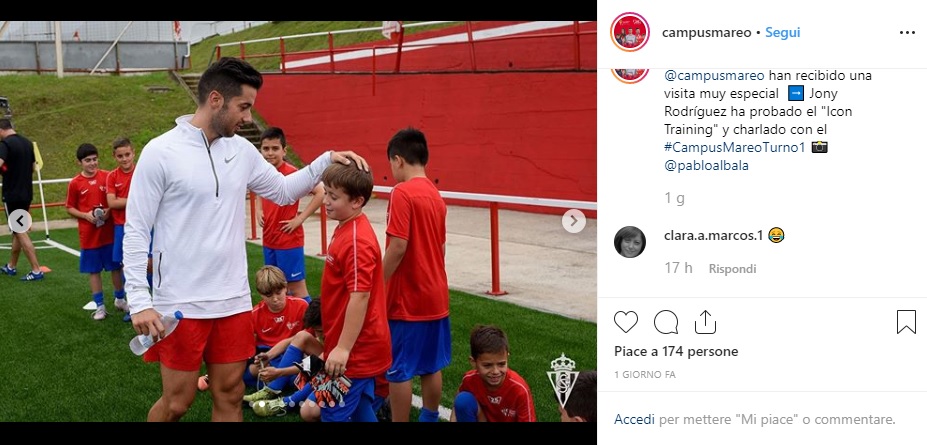This screenshot has width=927, height=445.
Task: View likes via Piace a 174 persone
Action: point(676,352)
